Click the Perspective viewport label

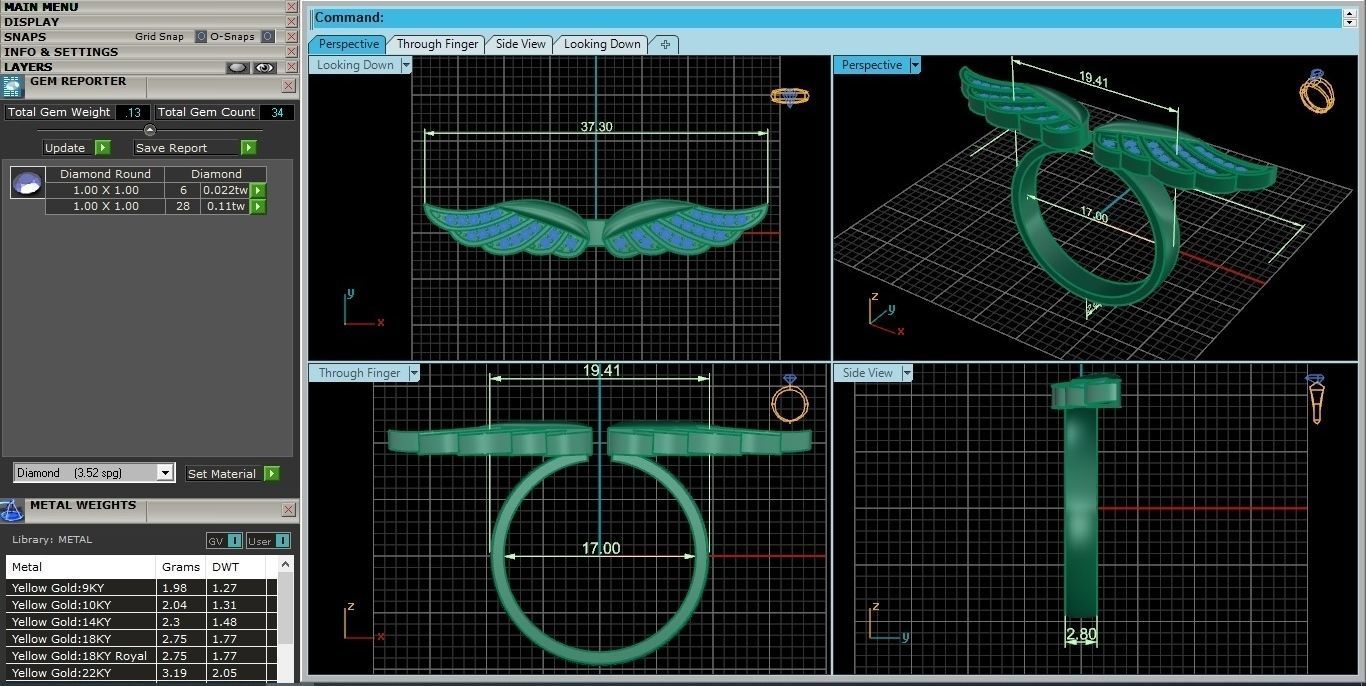pos(871,65)
